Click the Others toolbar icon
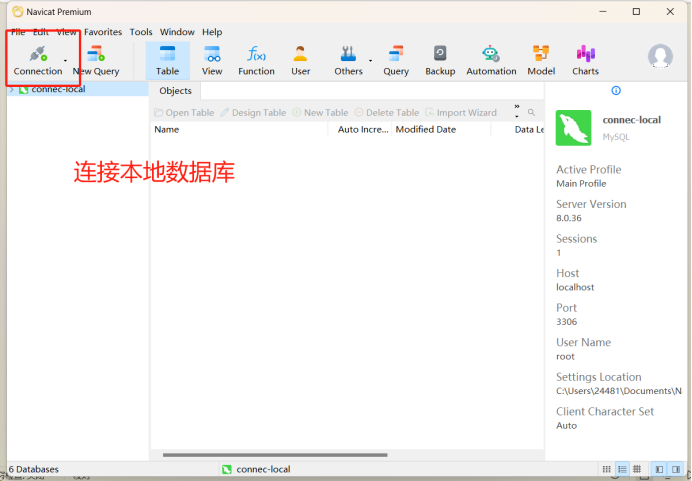The width and height of the screenshot is (692, 481). click(x=348, y=60)
